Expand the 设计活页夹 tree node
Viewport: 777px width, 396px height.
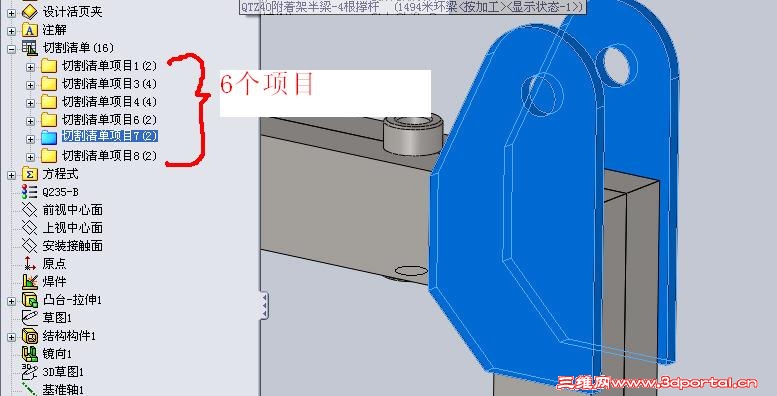(11, 12)
